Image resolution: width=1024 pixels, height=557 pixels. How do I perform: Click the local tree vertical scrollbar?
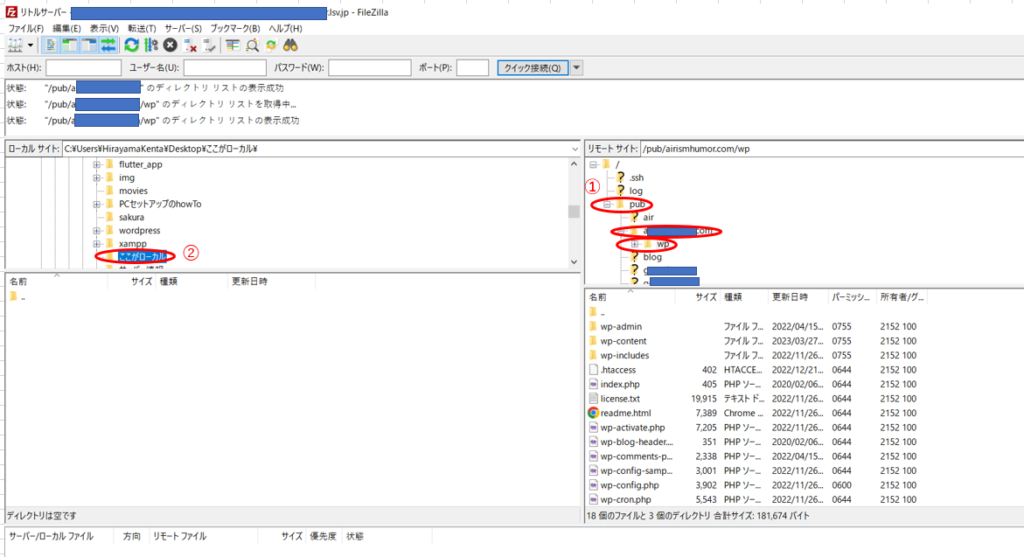[574, 212]
